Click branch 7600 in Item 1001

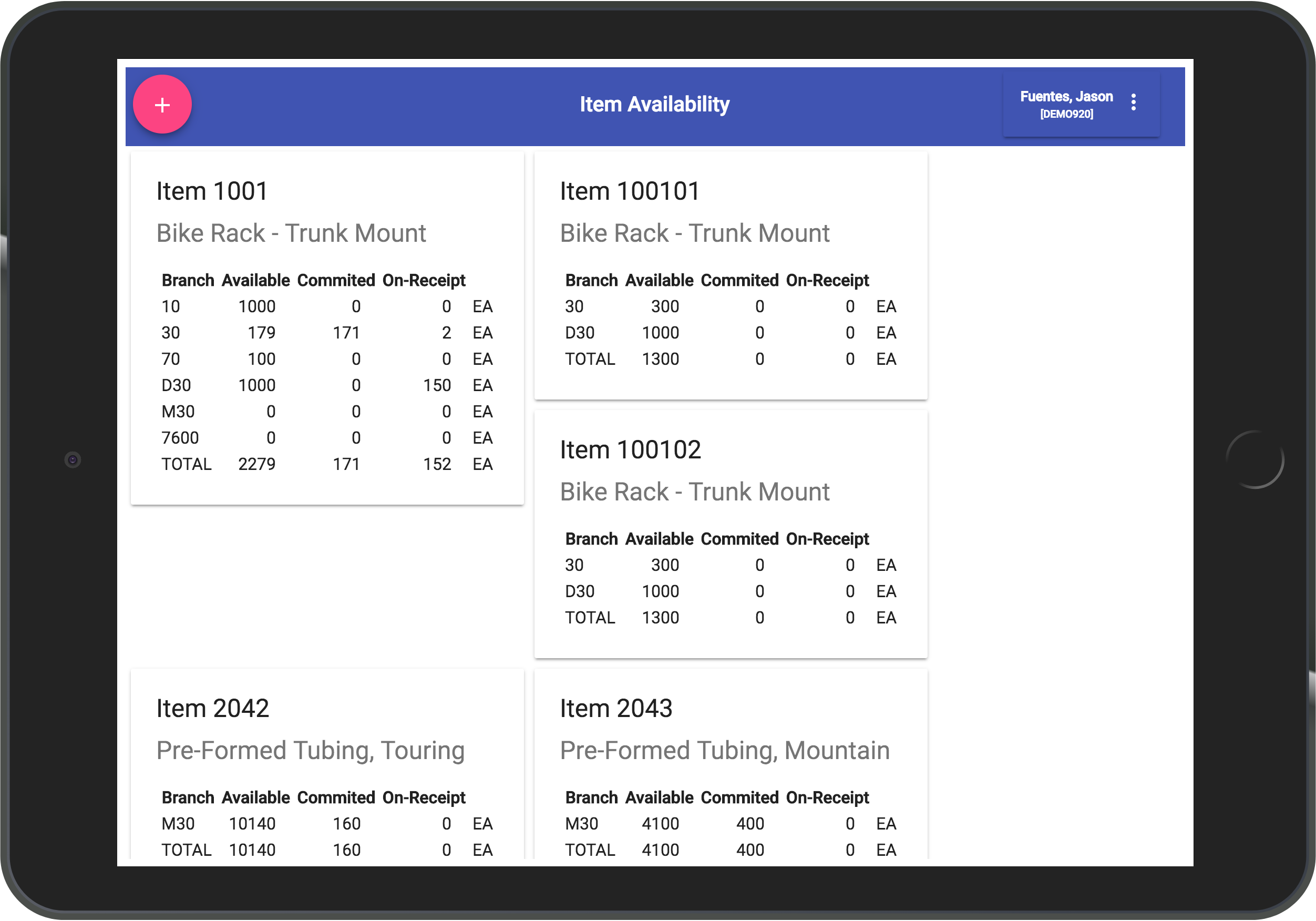pos(180,438)
